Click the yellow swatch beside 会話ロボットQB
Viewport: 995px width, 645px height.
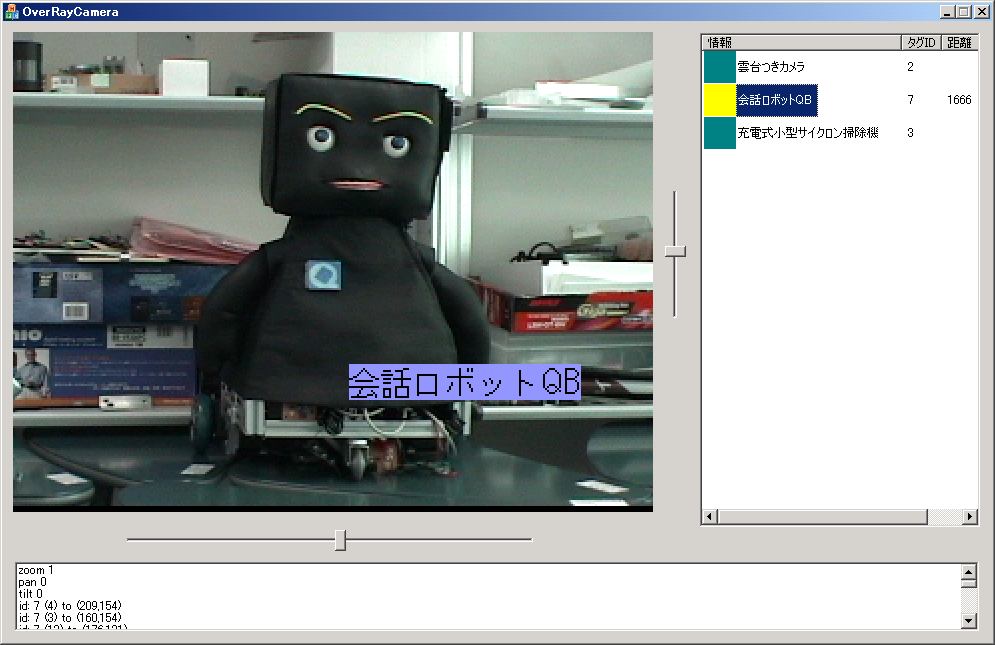pyautogui.click(x=720, y=100)
